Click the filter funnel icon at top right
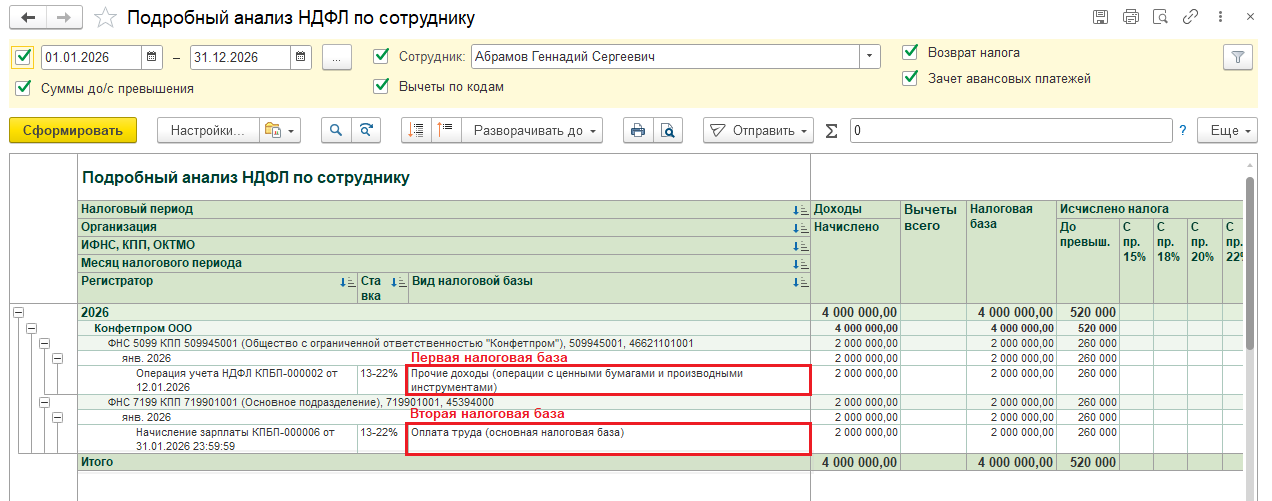The height and width of the screenshot is (501, 1272). (x=1238, y=57)
